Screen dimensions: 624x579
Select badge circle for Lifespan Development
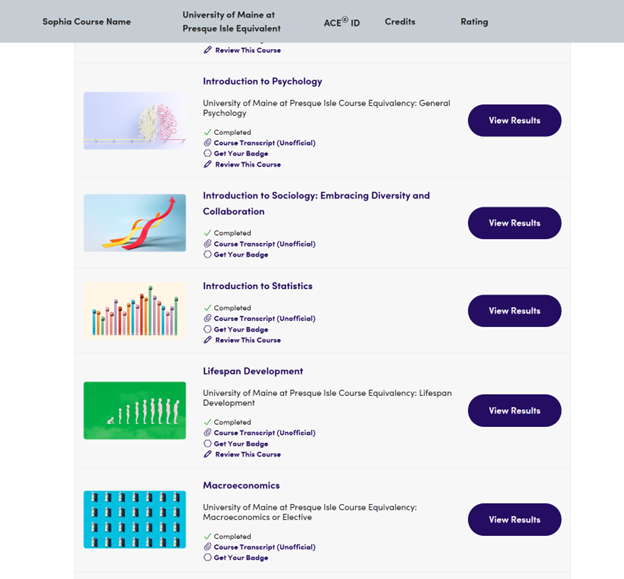click(x=208, y=444)
